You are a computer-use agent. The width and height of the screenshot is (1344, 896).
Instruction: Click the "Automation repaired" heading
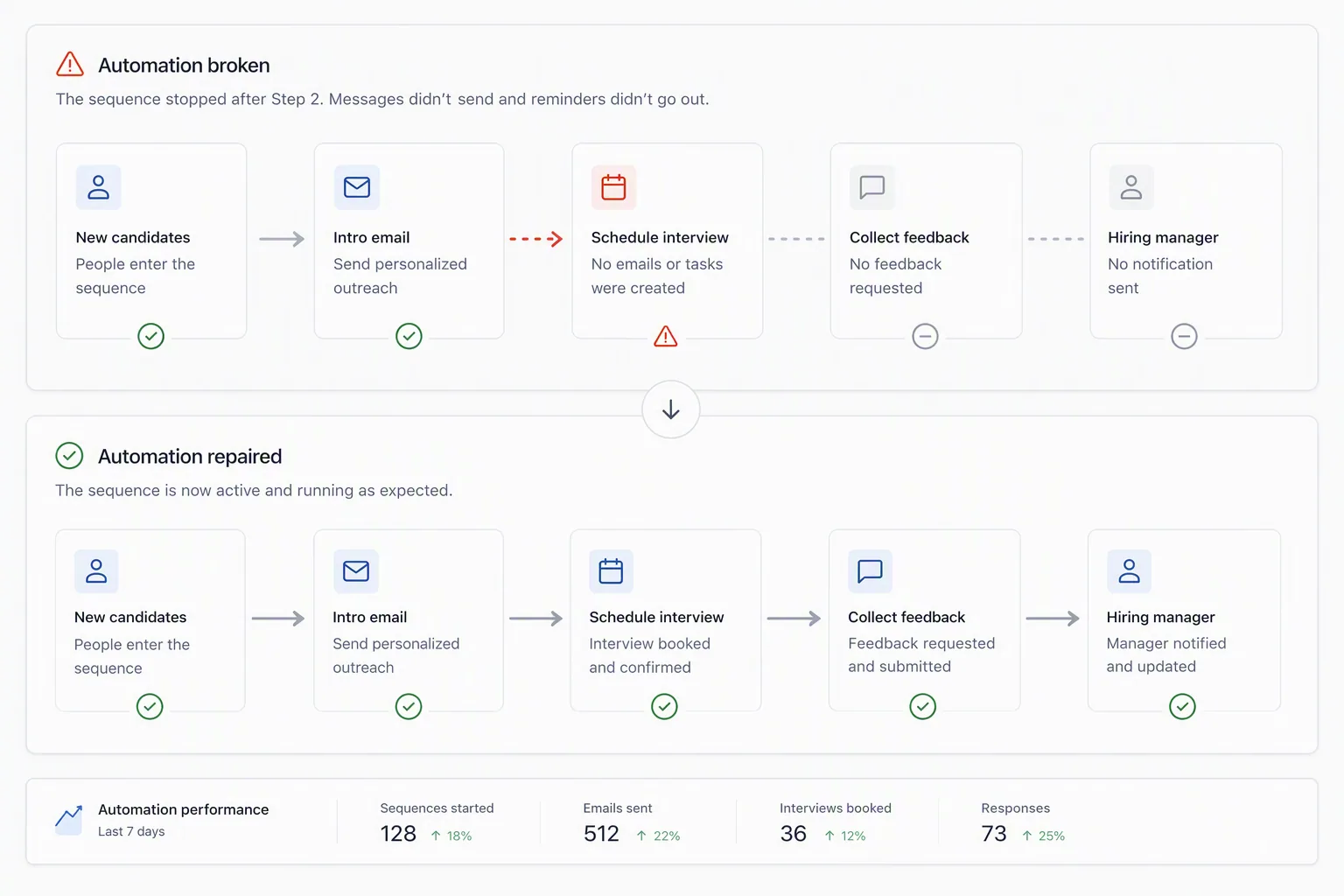[x=190, y=457]
